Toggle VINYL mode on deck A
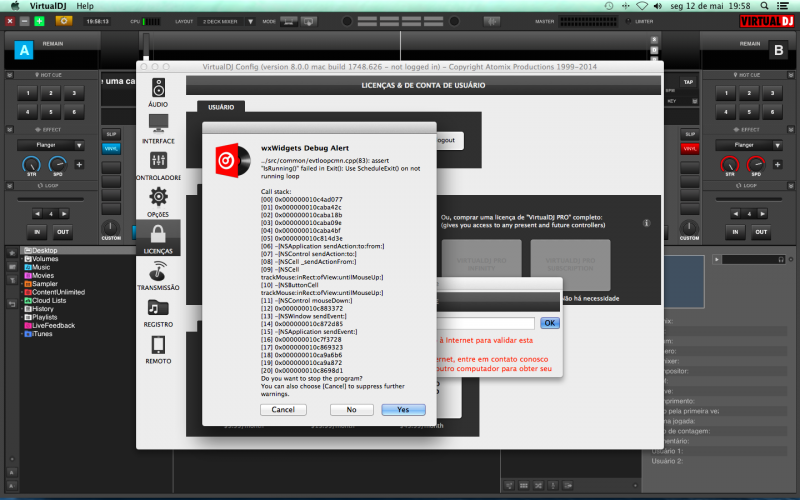Screen dimensions: 800x500 [111, 148]
